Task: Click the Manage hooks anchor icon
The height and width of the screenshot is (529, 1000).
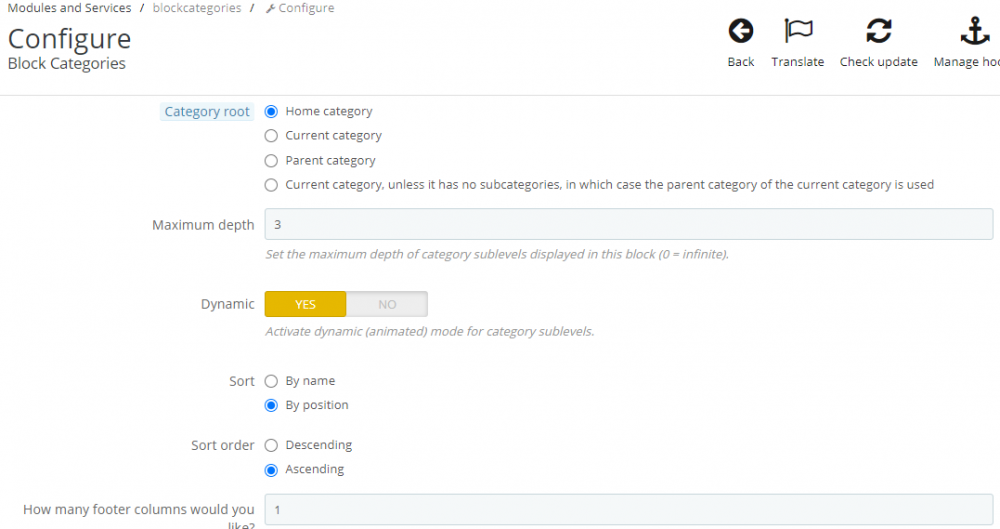Action: pos(974,32)
